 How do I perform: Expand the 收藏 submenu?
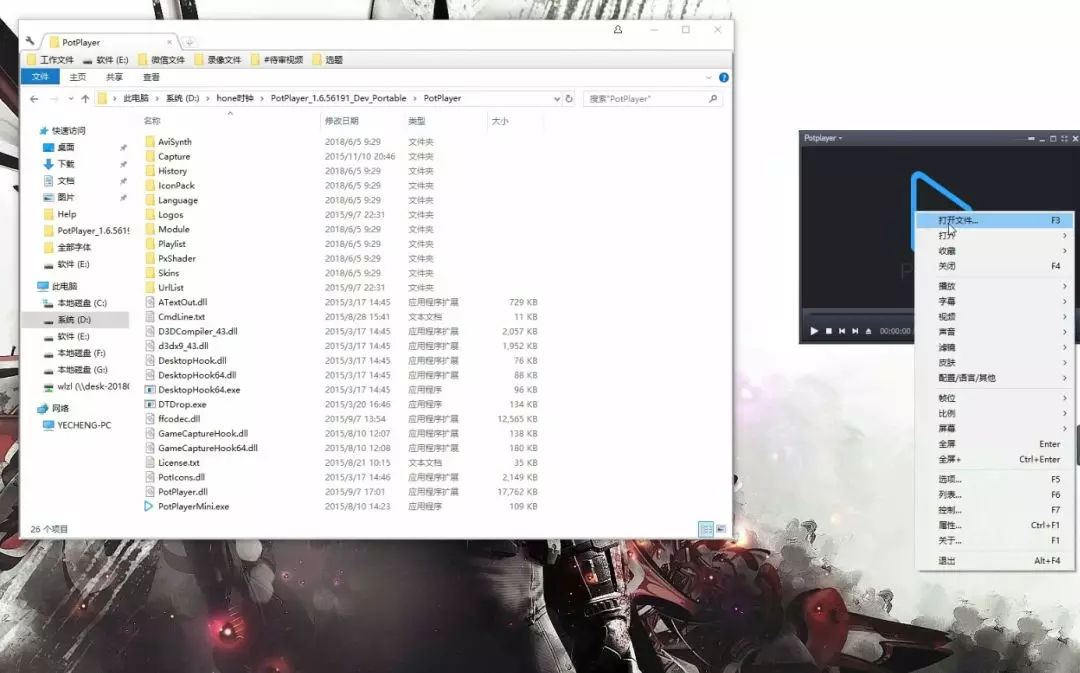click(995, 251)
